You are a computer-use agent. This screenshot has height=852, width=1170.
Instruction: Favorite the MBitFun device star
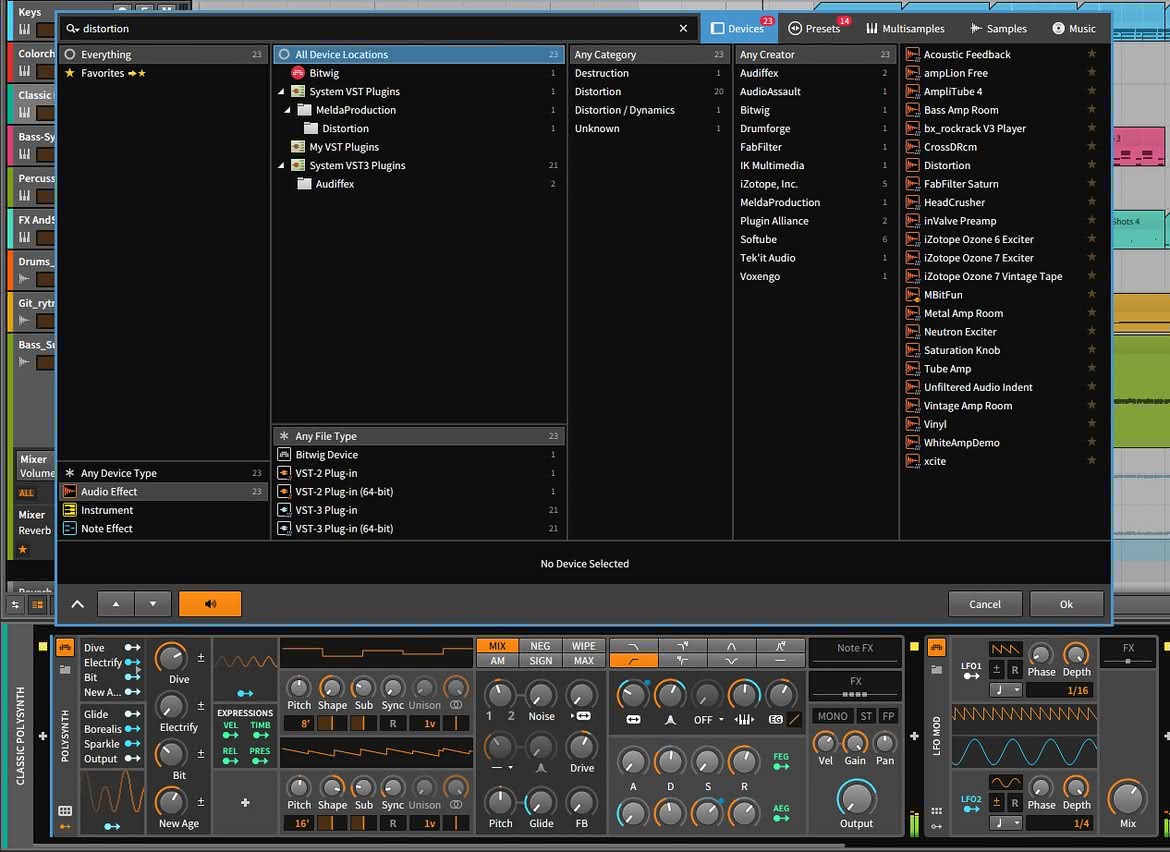[x=1092, y=294]
